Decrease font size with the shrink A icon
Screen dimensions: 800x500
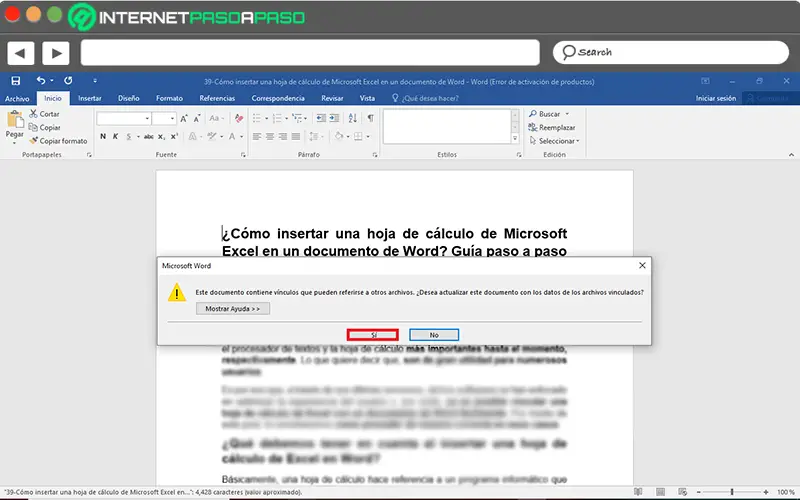coord(197,118)
